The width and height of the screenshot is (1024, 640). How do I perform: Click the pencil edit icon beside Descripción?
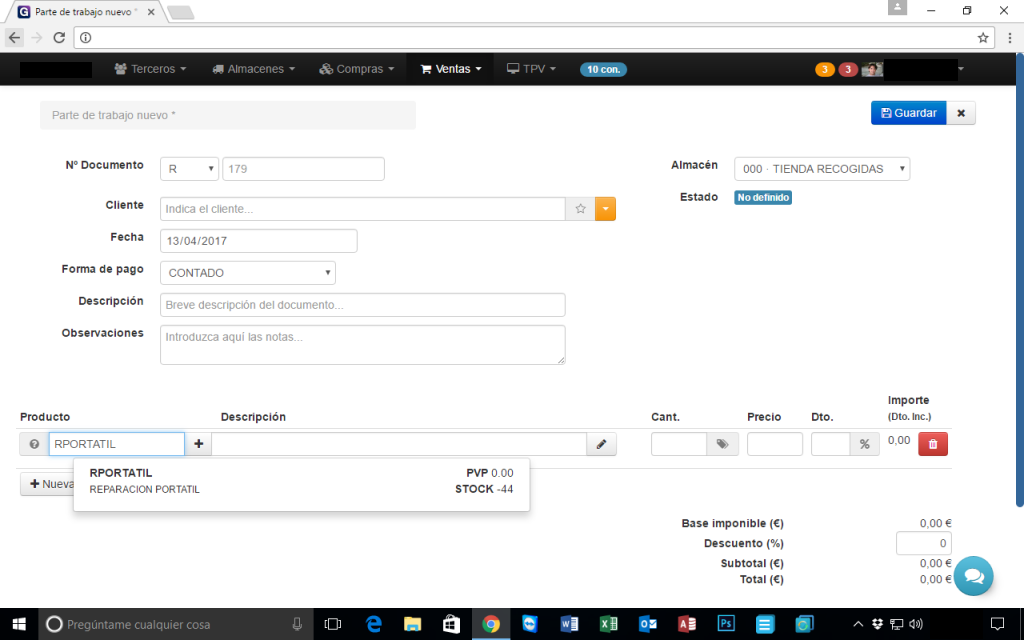601,444
